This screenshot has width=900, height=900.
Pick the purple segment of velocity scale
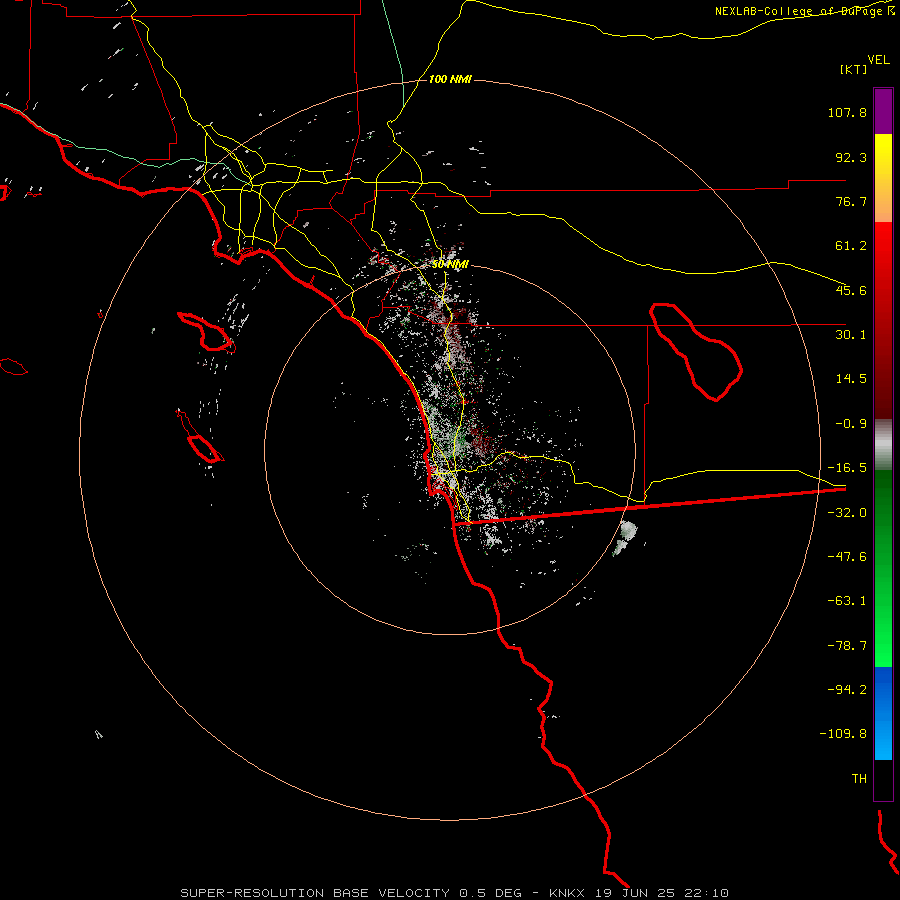coord(883,111)
